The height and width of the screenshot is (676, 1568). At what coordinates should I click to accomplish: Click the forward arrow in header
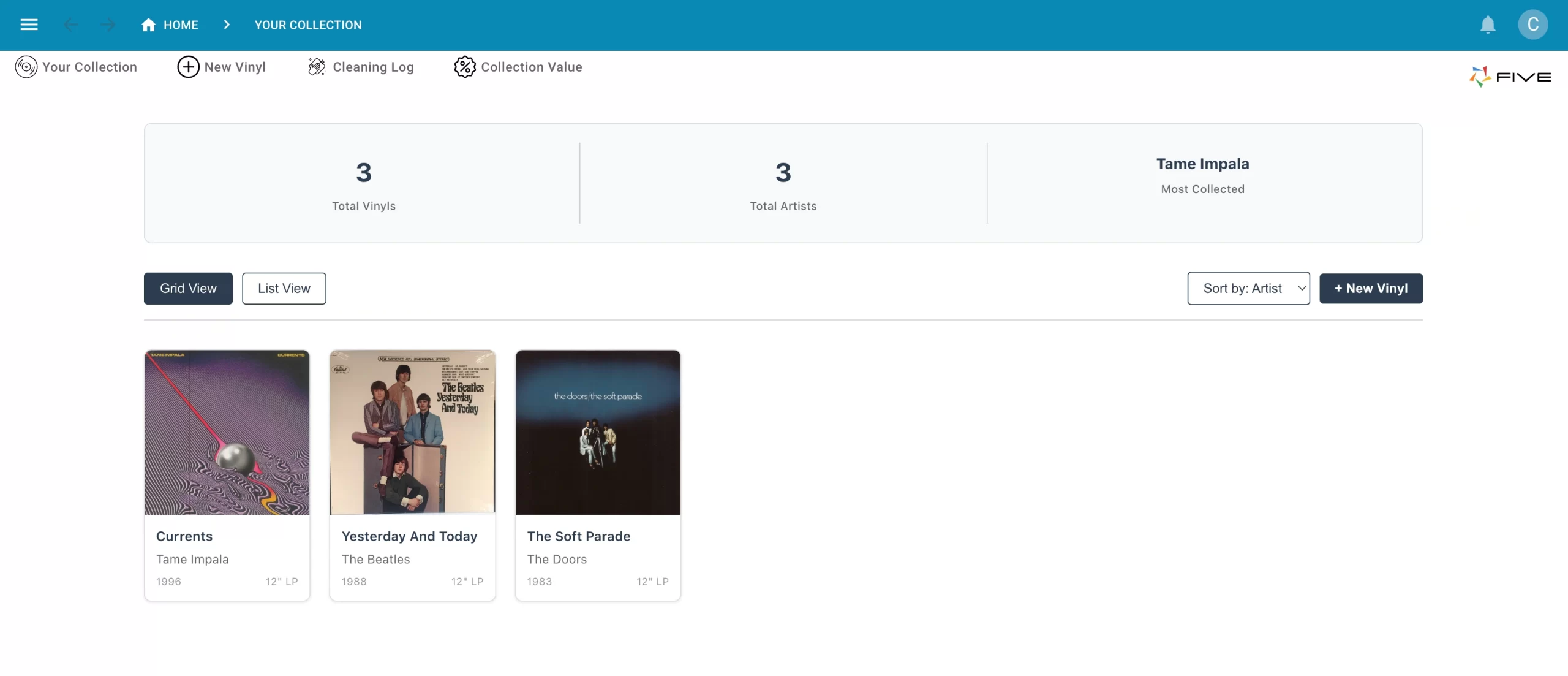pyautogui.click(x=108, y=25)
